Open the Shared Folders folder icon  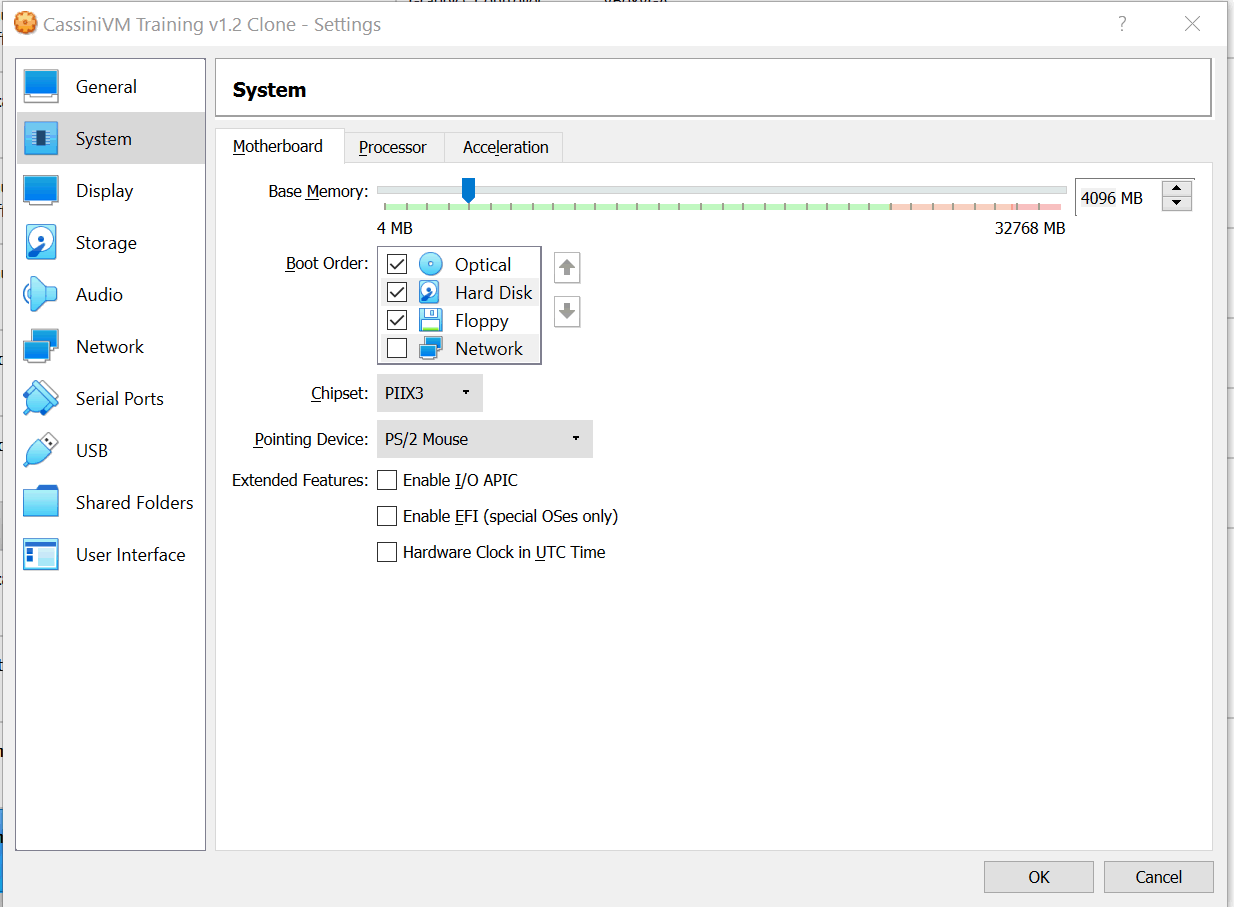(x=42, y=502)
